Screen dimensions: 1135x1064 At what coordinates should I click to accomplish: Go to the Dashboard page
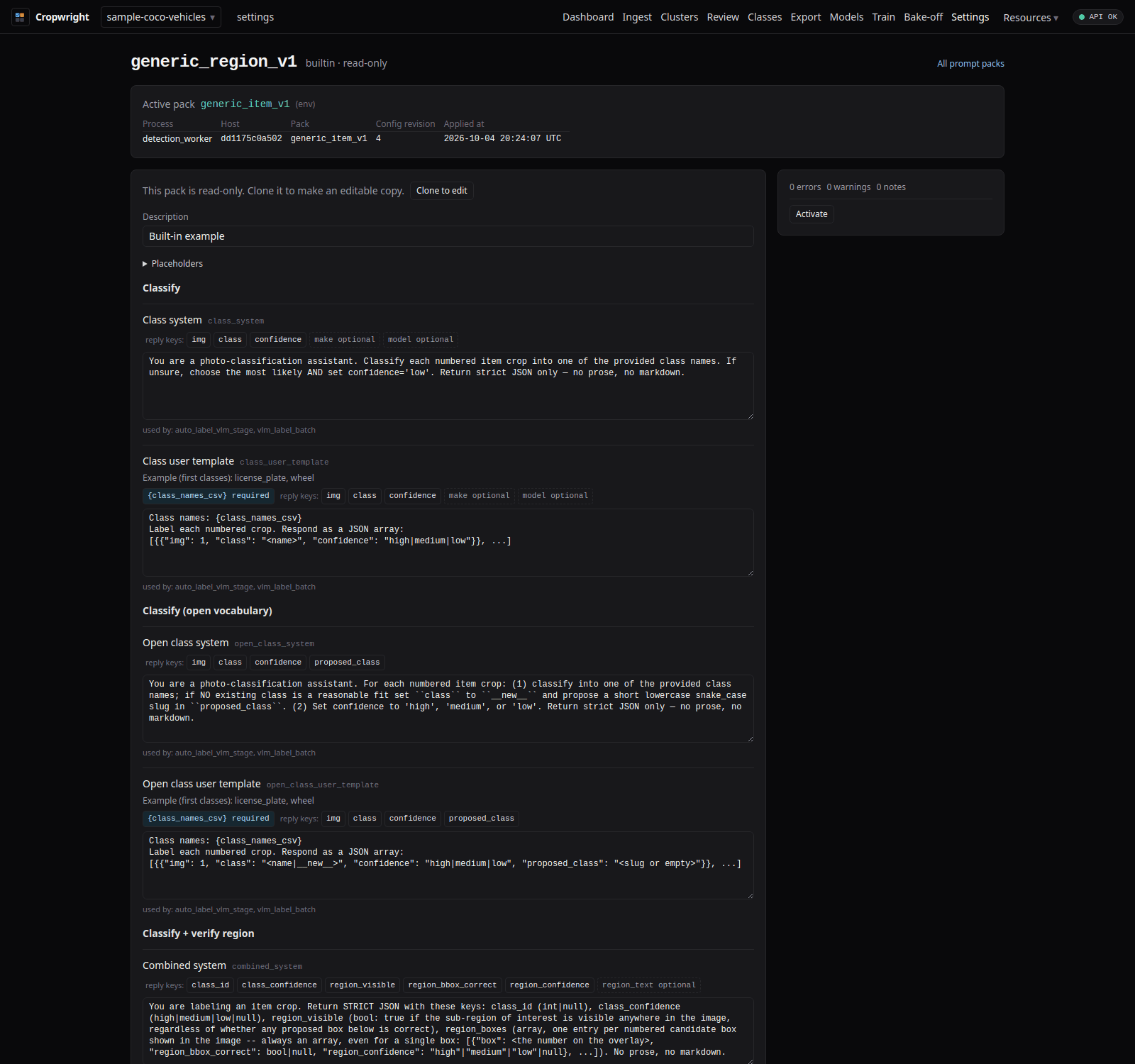tap(588, 17)
